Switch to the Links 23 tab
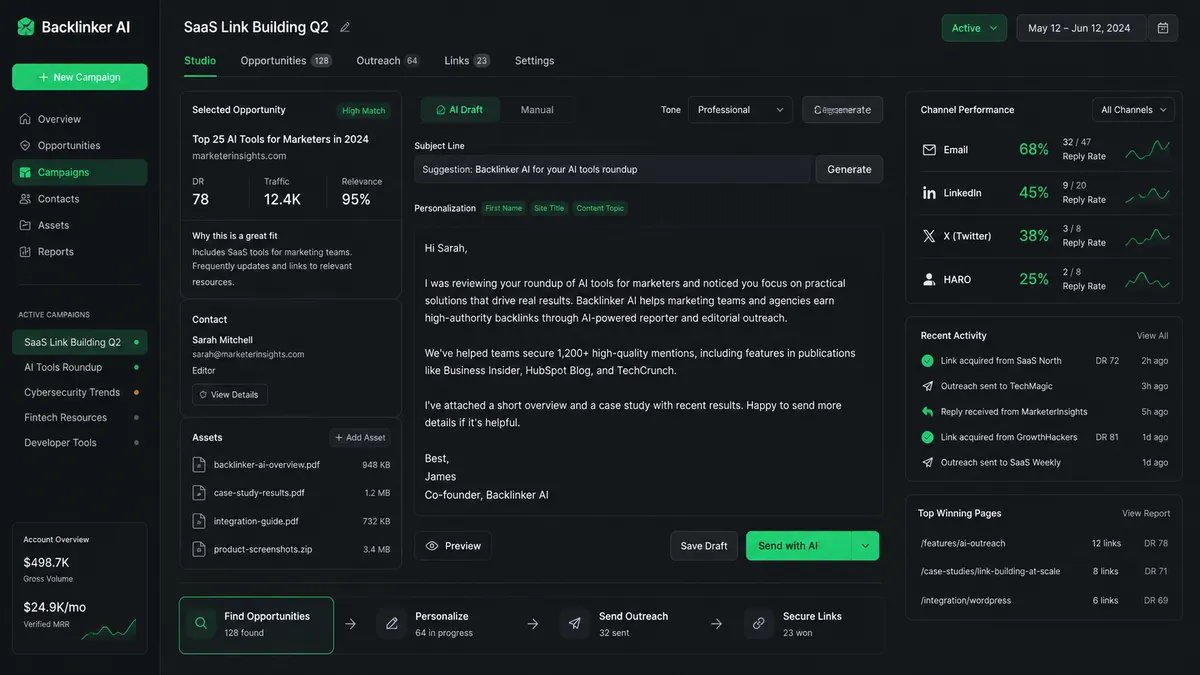This screenshot has height=675, width=1200. point(467,61)
